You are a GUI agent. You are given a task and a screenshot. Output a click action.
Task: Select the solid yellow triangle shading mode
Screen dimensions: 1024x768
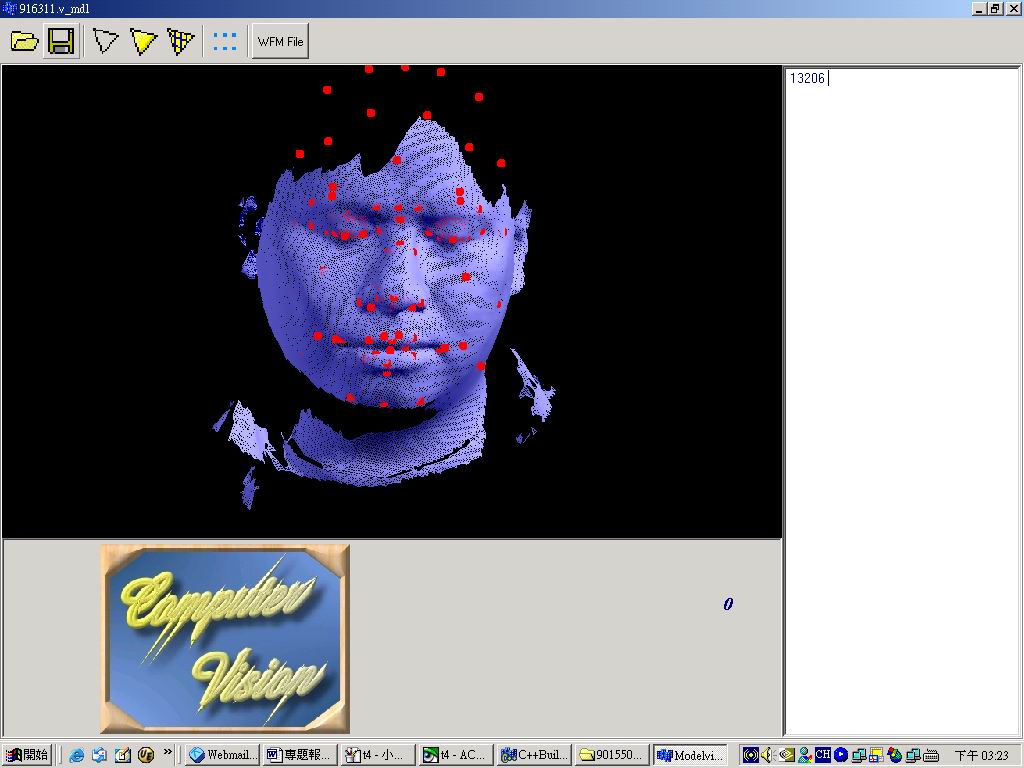144,41
